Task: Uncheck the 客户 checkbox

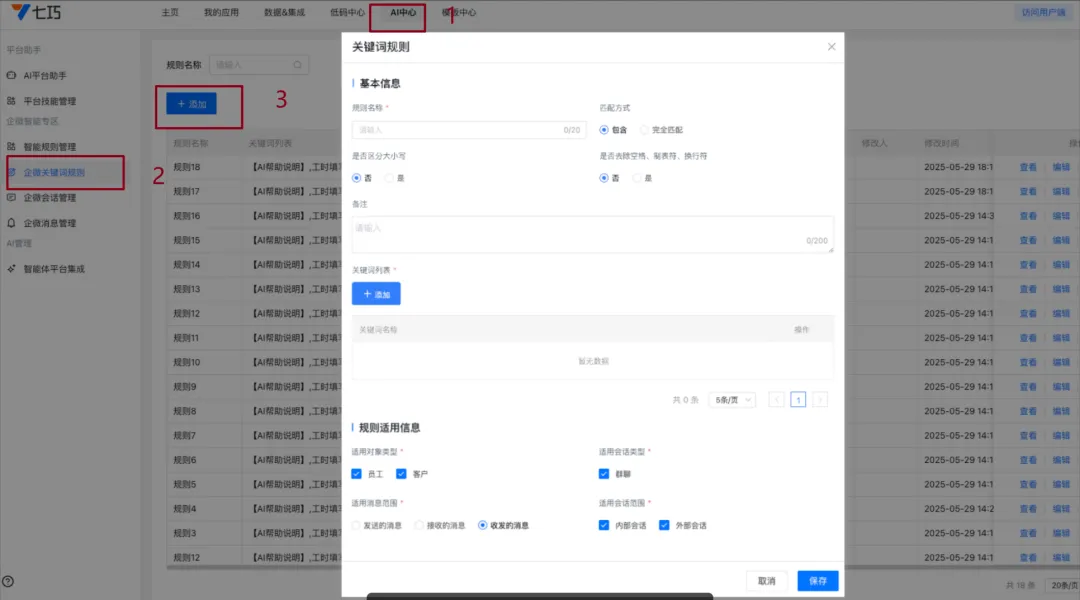Action: 401,474
